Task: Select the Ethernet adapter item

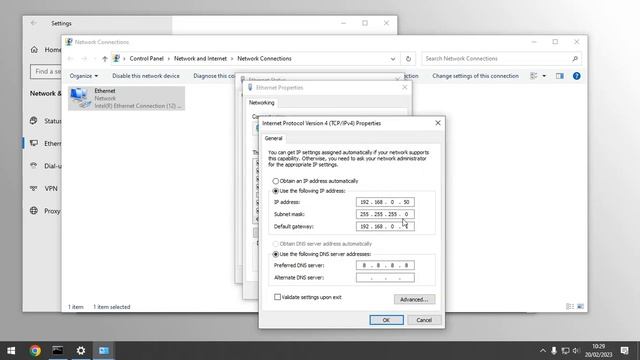Action: click(x=127, y=98)
